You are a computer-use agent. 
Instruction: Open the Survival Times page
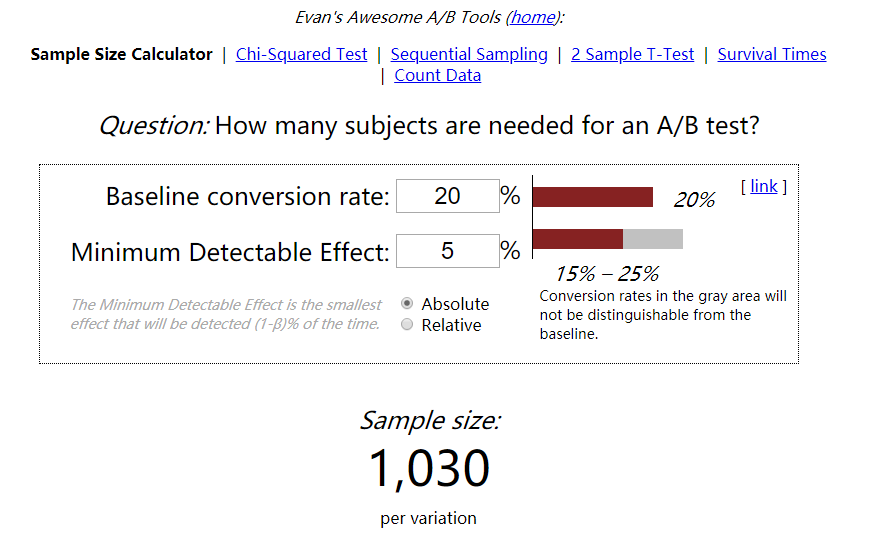point(772,54)
